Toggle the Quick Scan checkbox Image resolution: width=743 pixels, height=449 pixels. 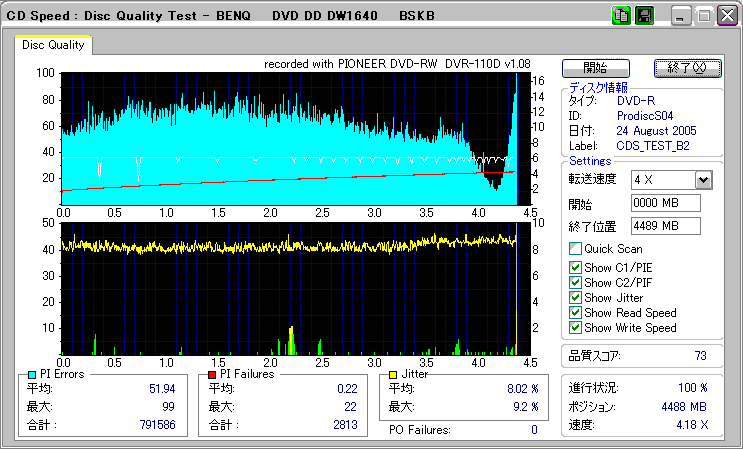point(575,249)
